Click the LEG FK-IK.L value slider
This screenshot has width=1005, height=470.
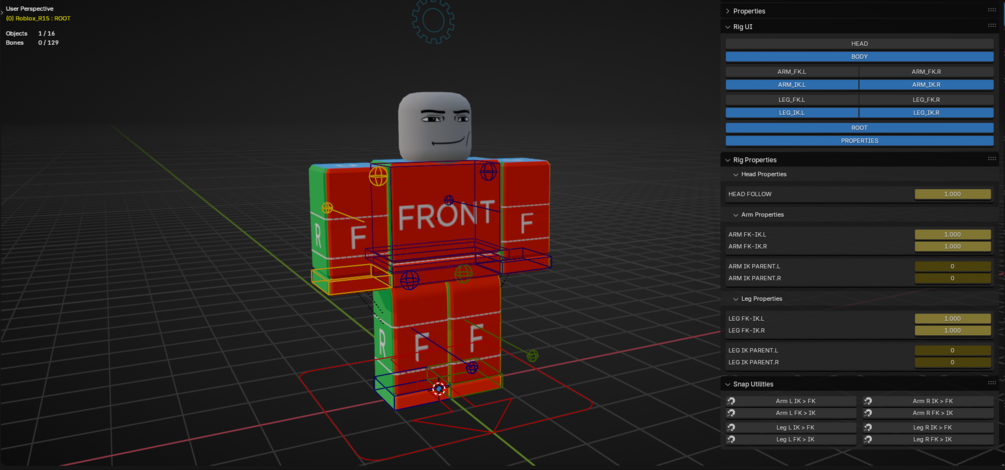tap(952, 319)
